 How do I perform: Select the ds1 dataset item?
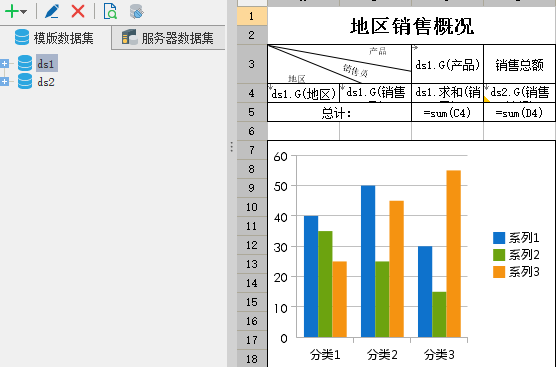pos(46,63)
